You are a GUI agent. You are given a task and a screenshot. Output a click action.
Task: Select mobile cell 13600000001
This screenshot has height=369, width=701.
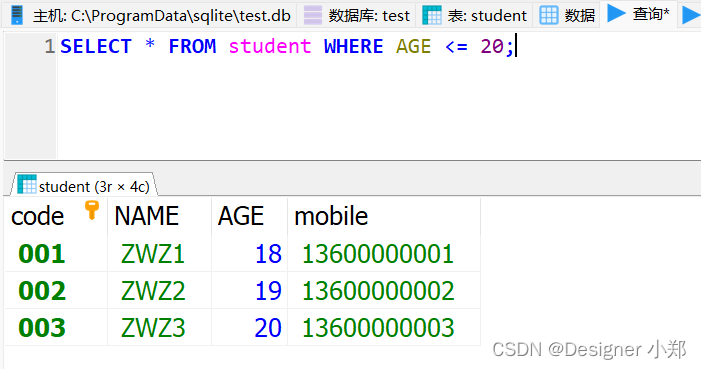tap(384, 254)
